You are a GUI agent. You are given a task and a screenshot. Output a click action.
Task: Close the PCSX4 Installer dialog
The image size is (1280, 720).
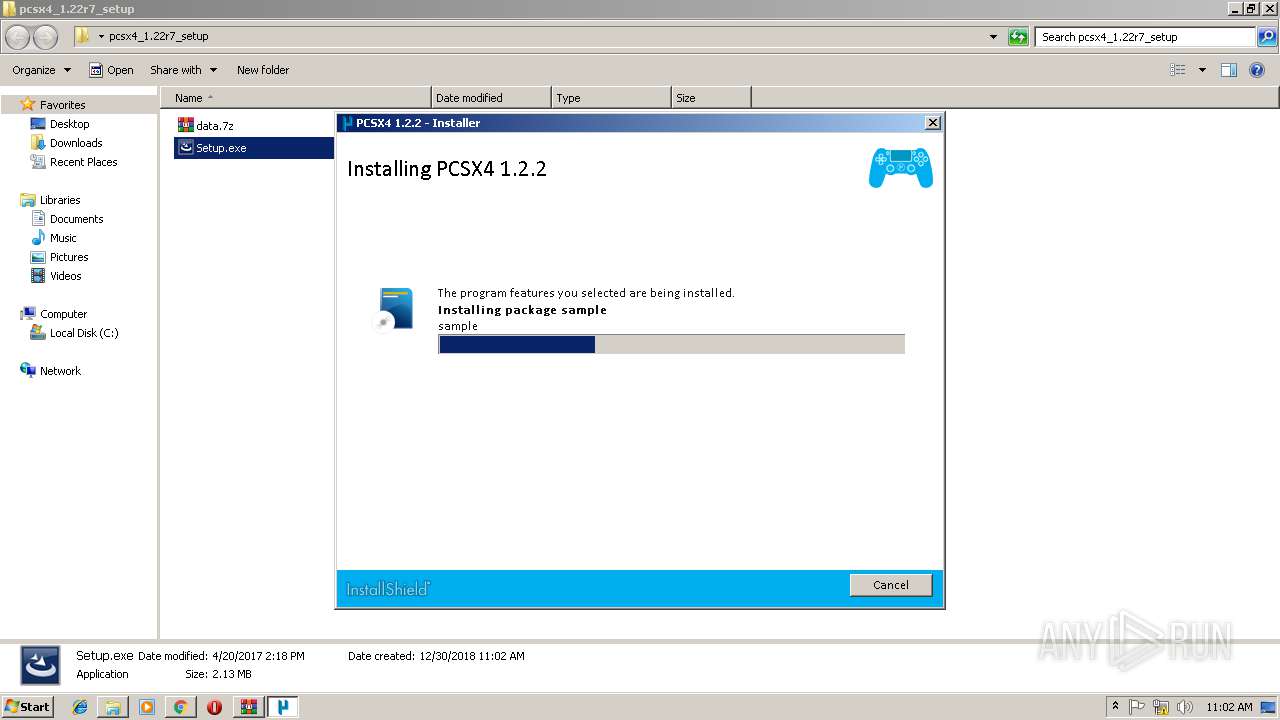933,122
